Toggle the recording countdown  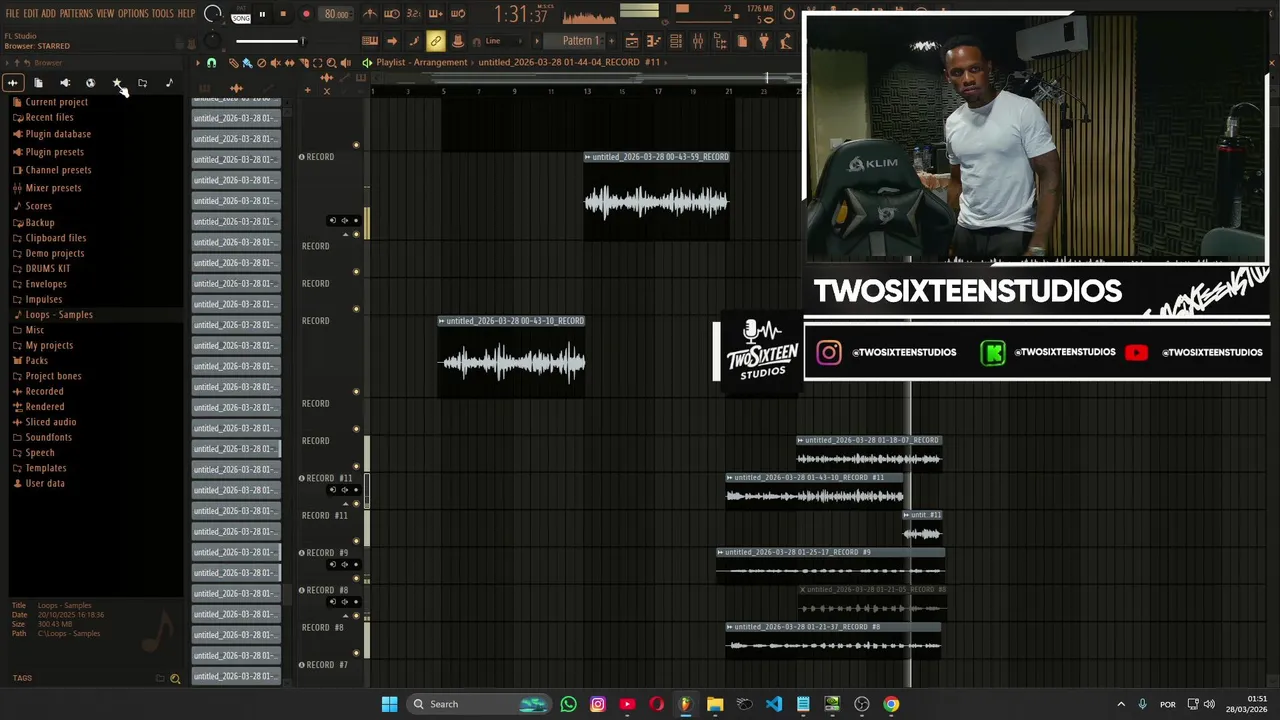click(x=413, y=14)
